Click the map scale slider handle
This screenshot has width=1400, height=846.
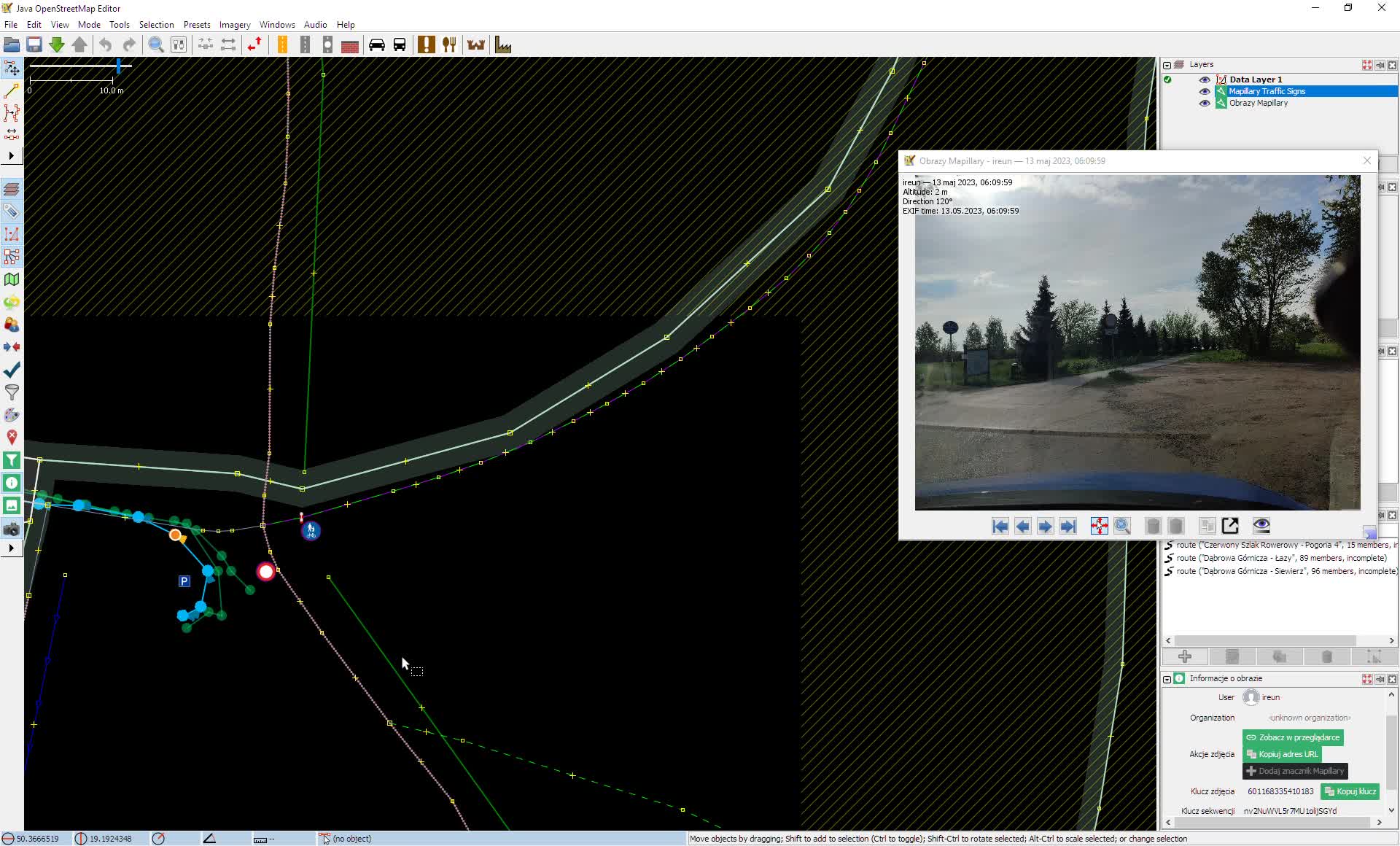pos(118,66)
